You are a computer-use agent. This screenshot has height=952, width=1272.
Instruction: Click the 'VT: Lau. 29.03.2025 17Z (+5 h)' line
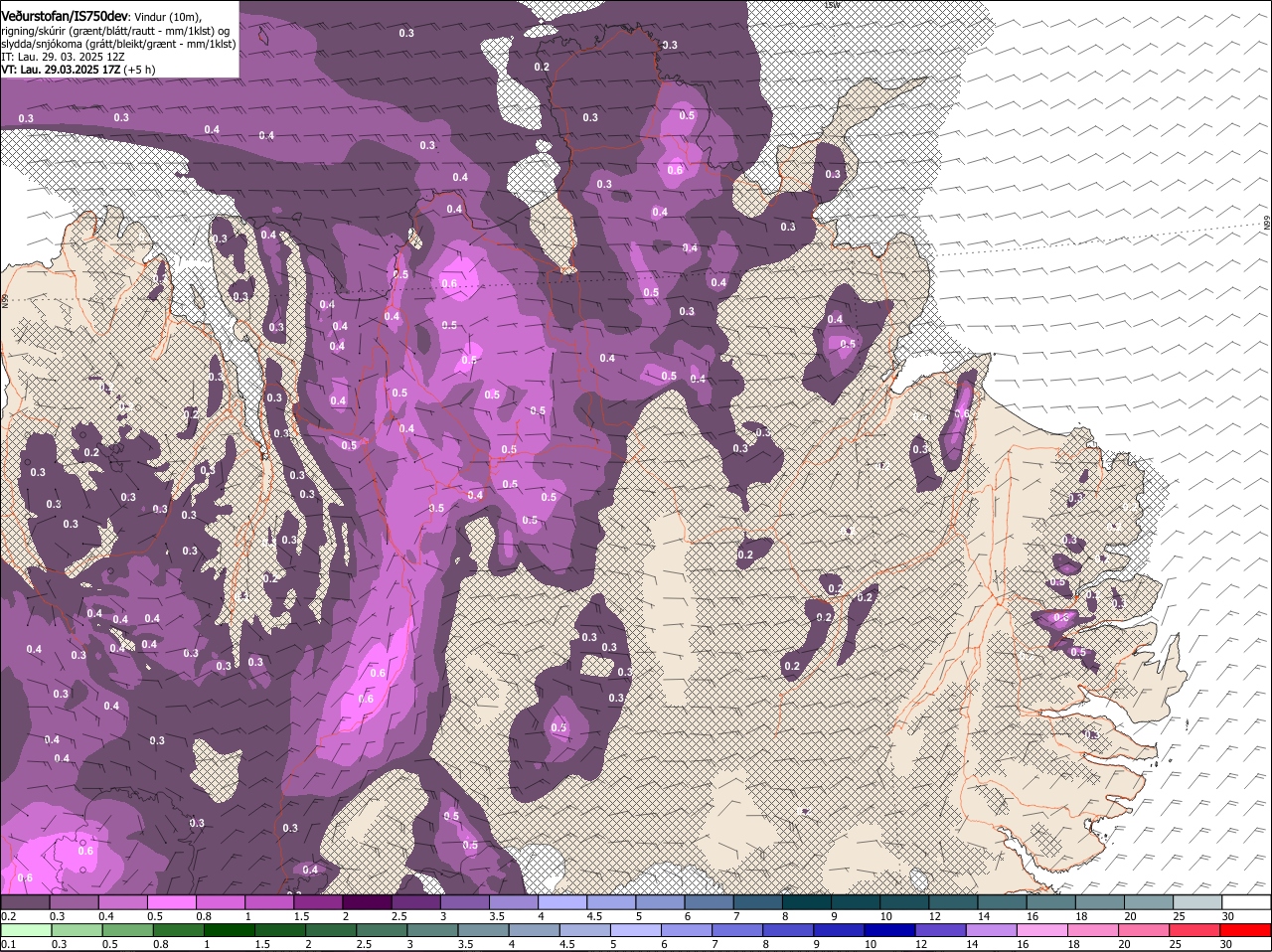(x=79, y=70)
